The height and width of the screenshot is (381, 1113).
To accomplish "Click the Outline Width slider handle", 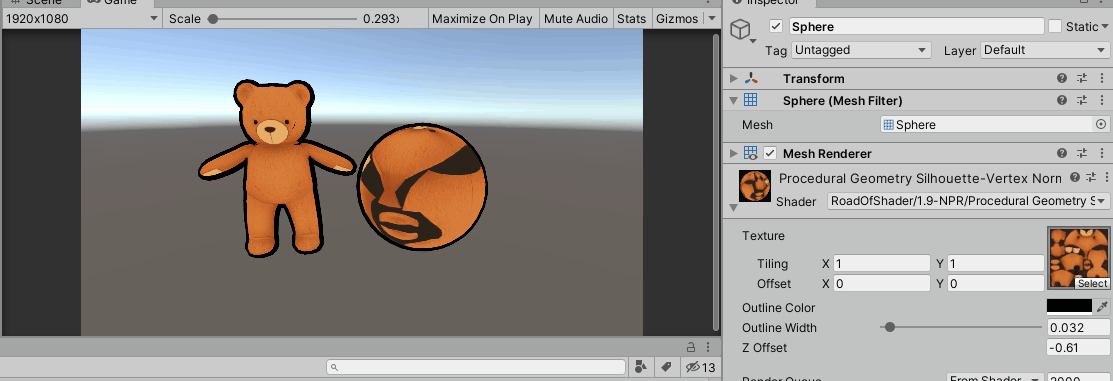I will click(x=889, y=327).
